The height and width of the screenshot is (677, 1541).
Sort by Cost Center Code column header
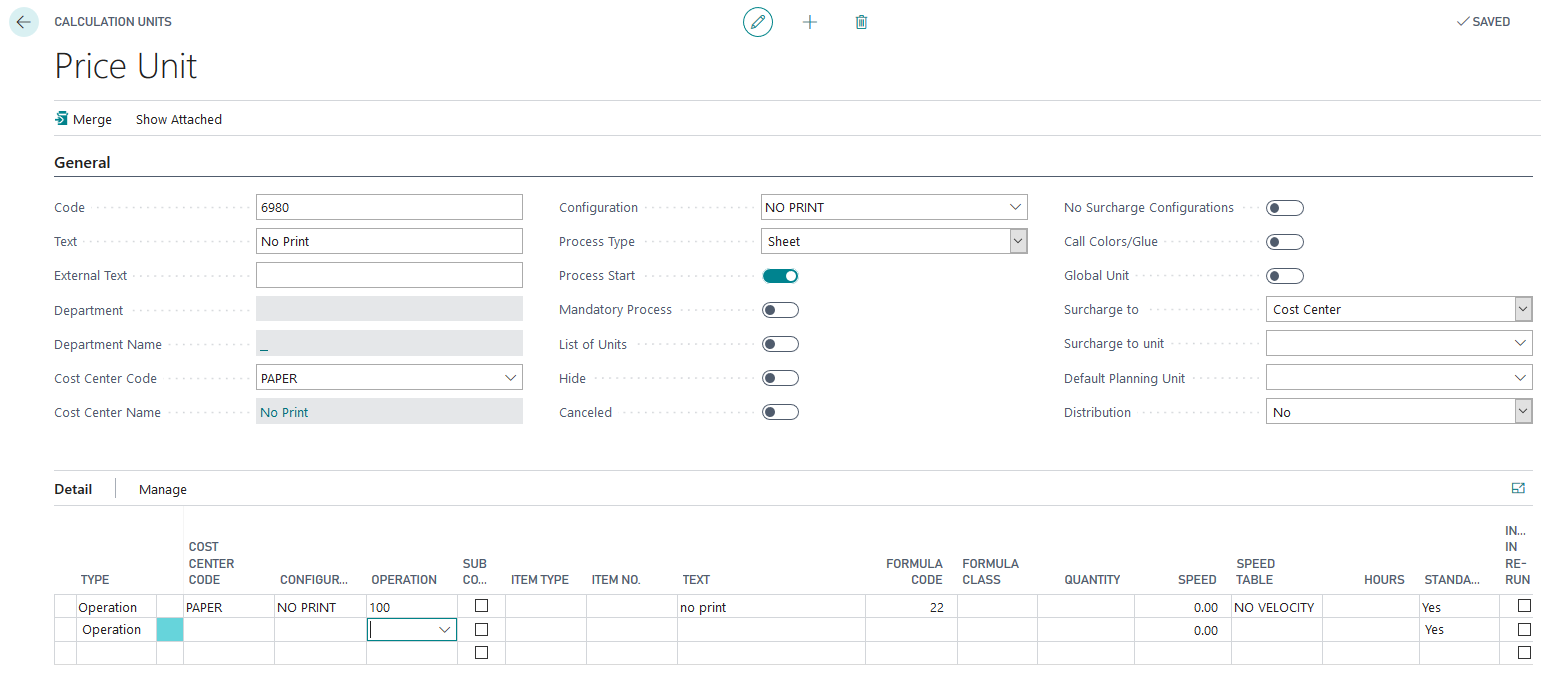point(211,563)
